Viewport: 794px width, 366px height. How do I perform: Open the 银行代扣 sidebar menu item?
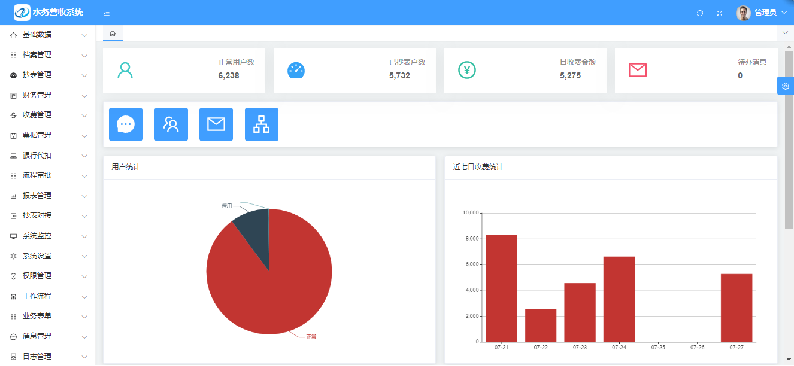pyautogui.click(x=49, y=155)
